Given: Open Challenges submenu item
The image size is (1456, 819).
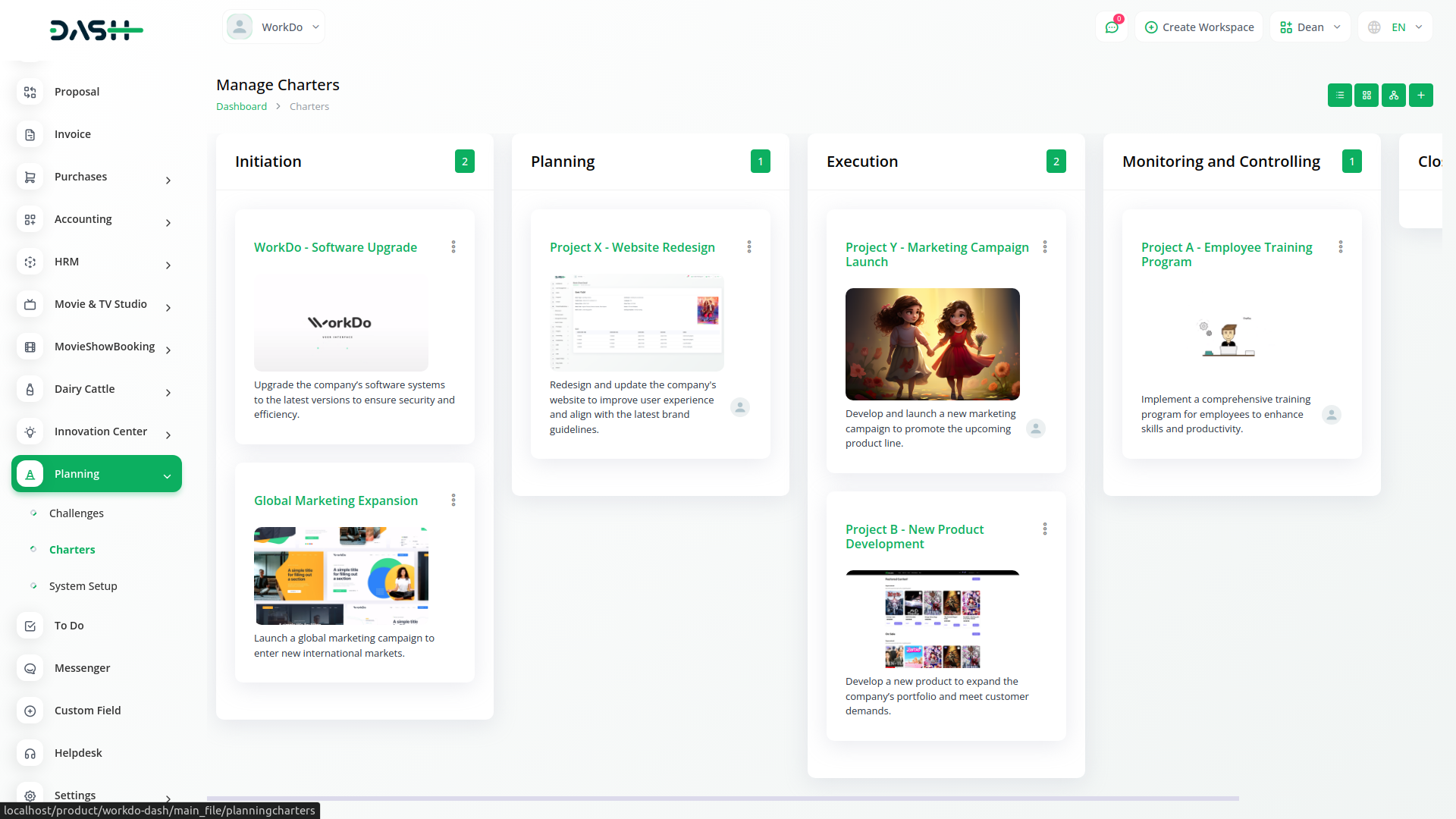Looking at the screenshot, I should 77,513.
